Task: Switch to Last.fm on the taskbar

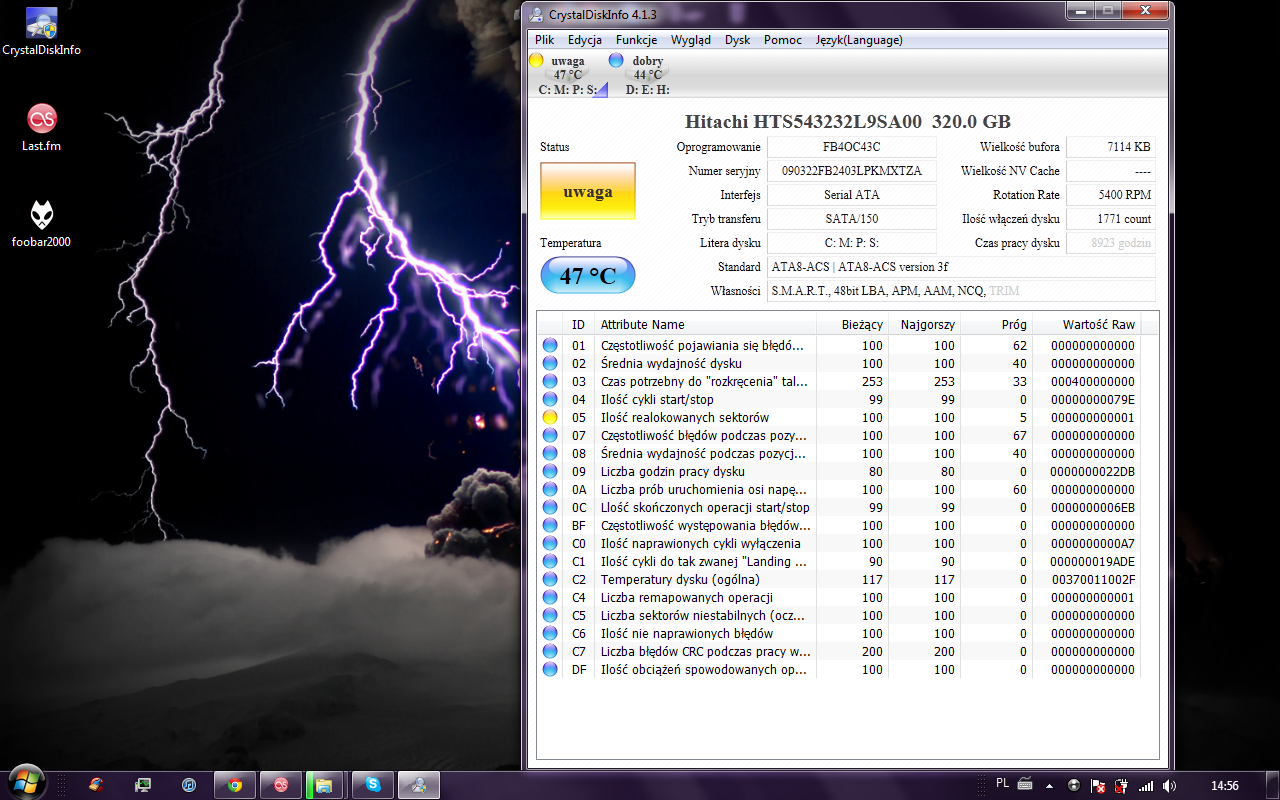Action: (x=281, y=785)
